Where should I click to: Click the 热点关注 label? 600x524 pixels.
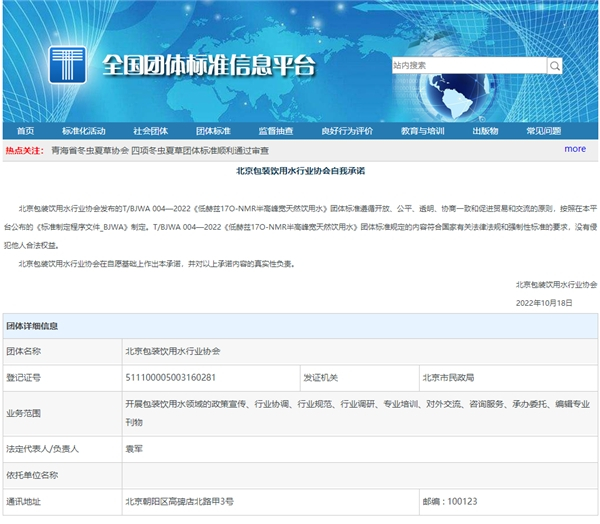(24, 151)
